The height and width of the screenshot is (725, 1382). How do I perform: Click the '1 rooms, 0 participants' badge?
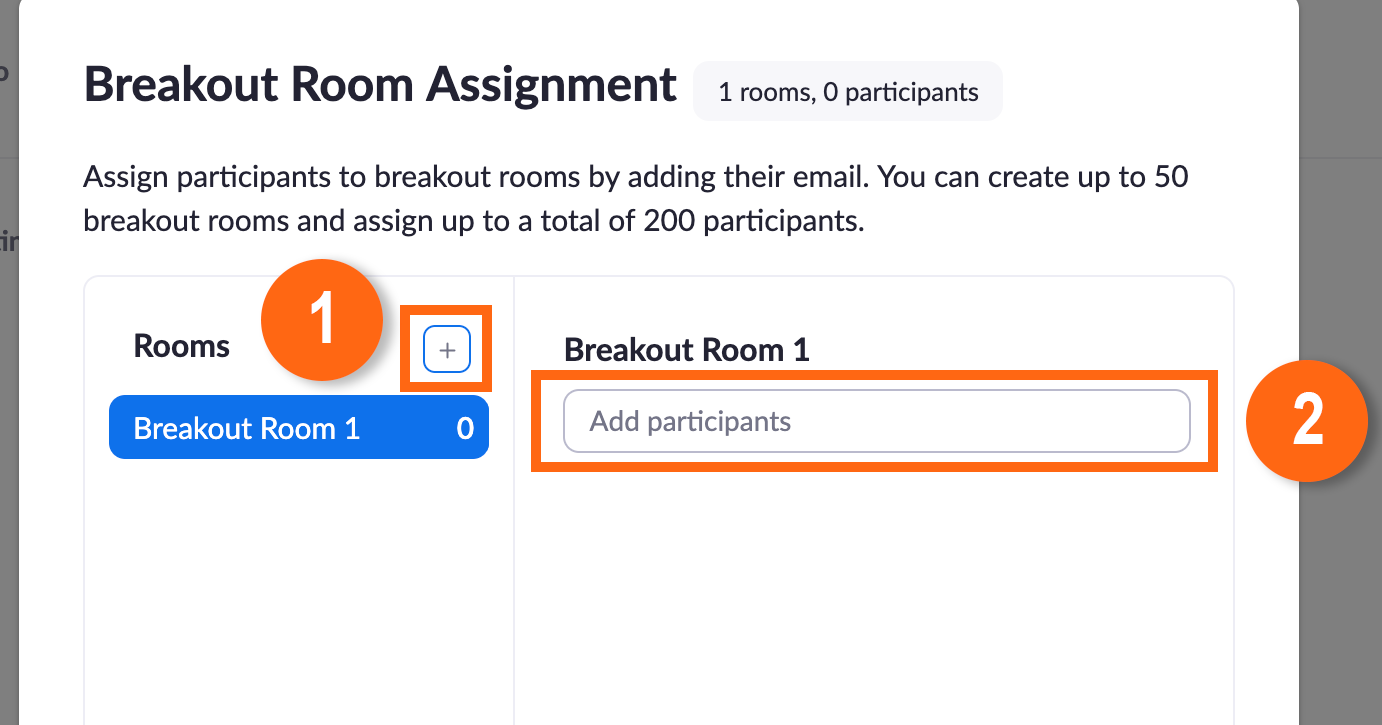coord(848,92)
